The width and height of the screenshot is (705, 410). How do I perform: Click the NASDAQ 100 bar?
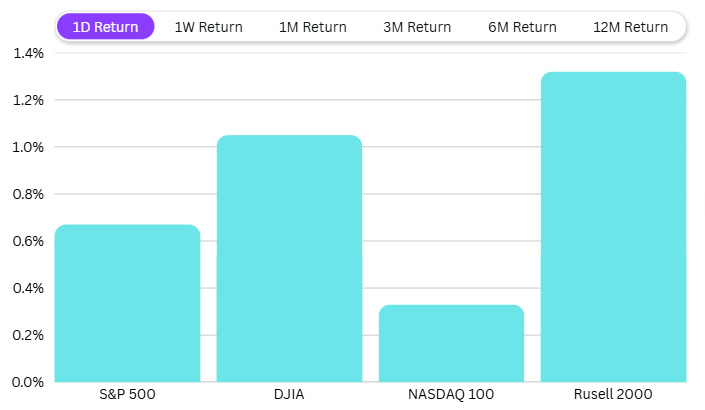[x=451, y=343]
